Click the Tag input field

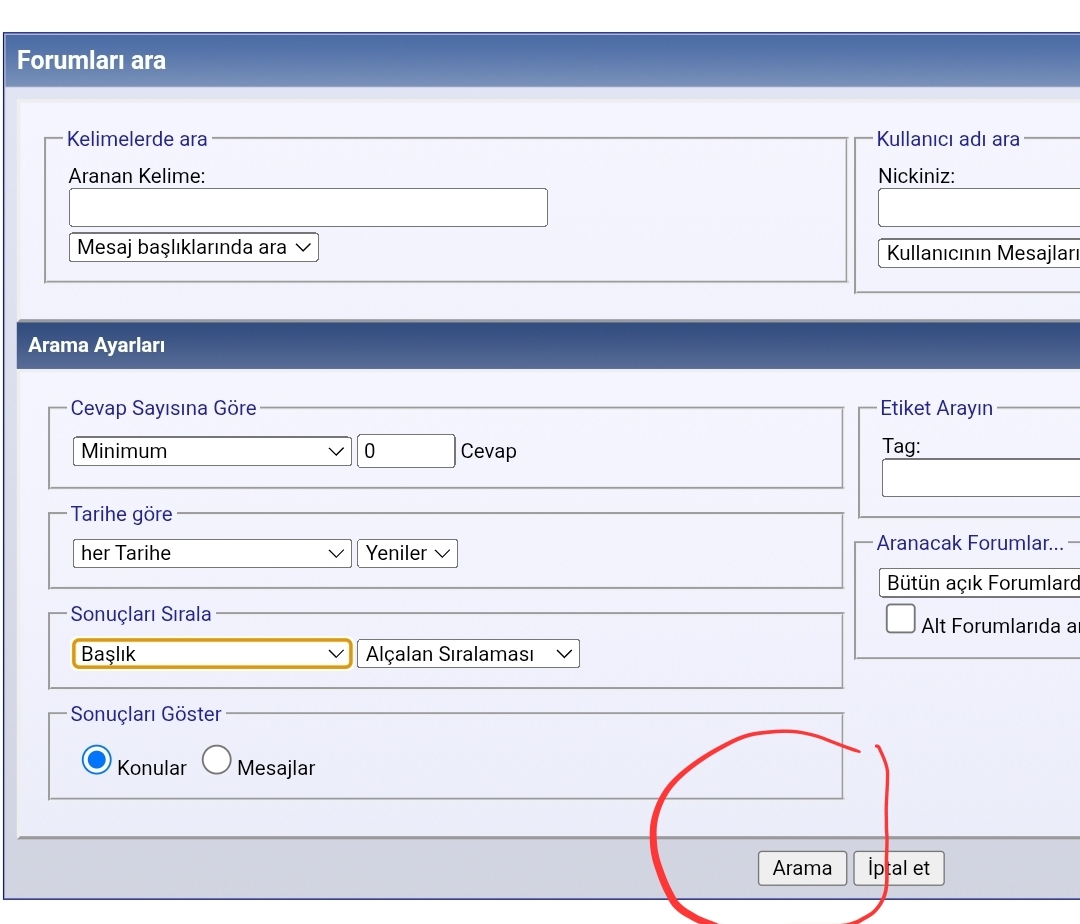[x=980, y=478]
